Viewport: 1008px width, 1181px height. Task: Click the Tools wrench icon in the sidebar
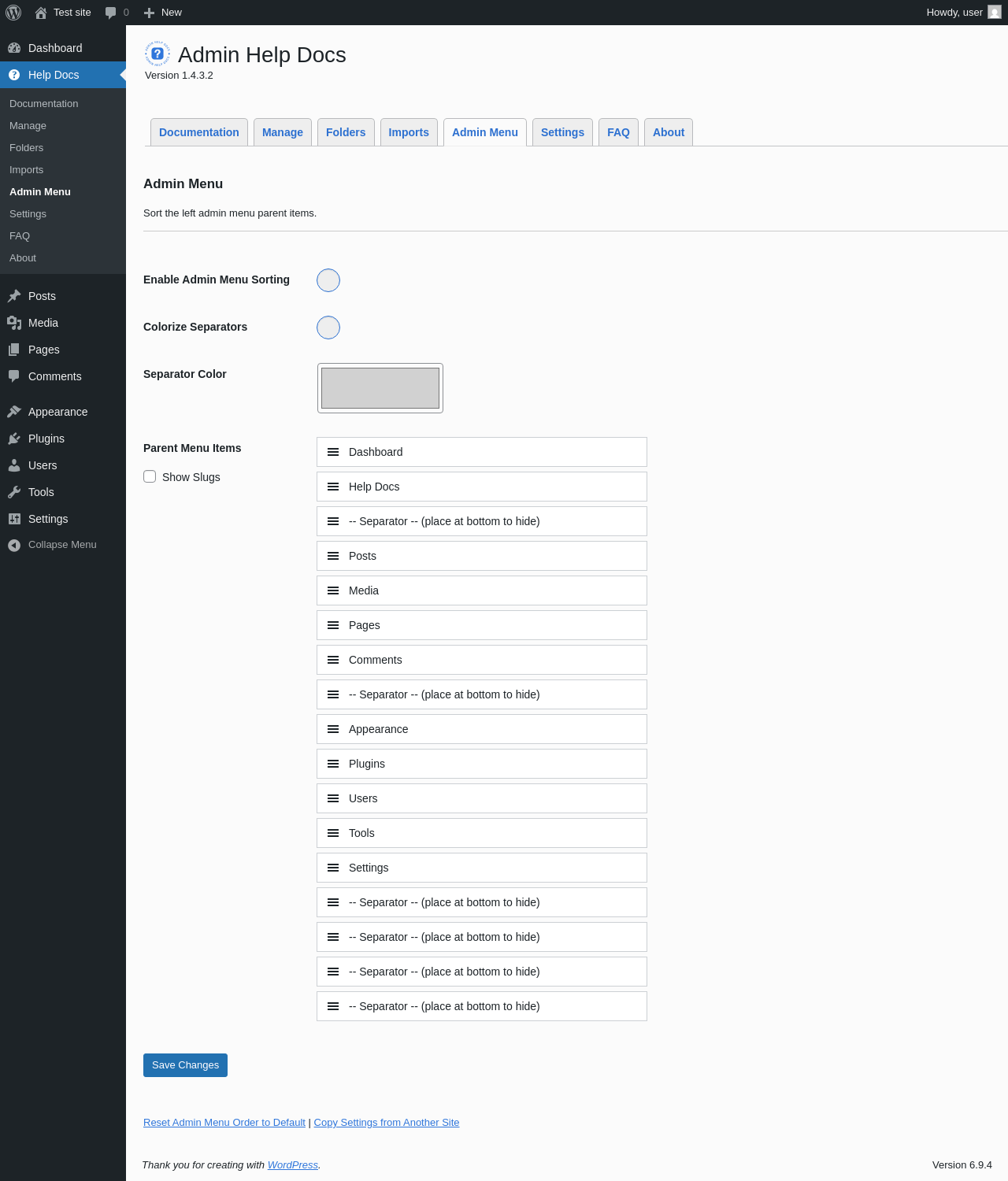[14, 492]
